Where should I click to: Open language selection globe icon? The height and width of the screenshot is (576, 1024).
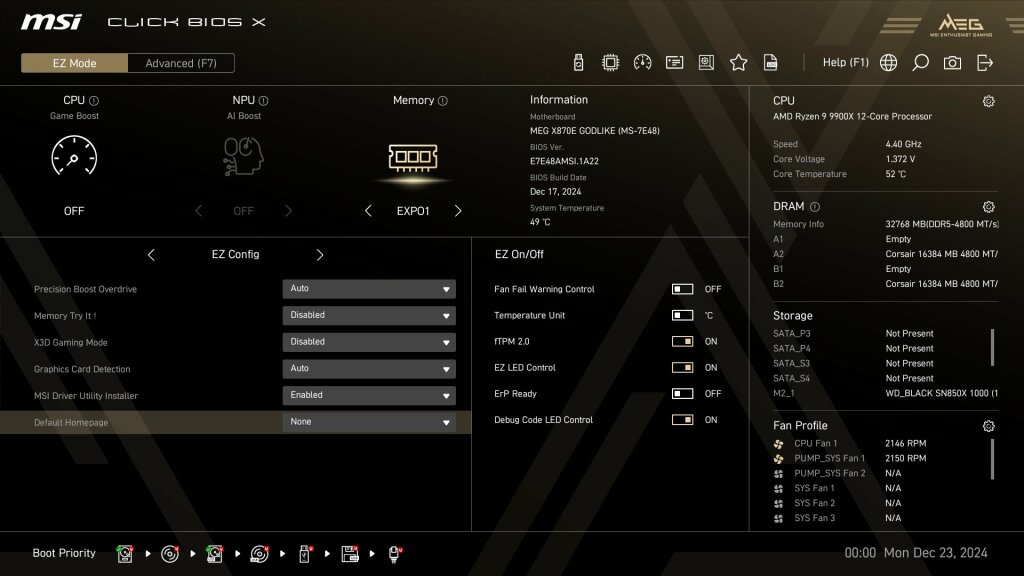(888, 63)
